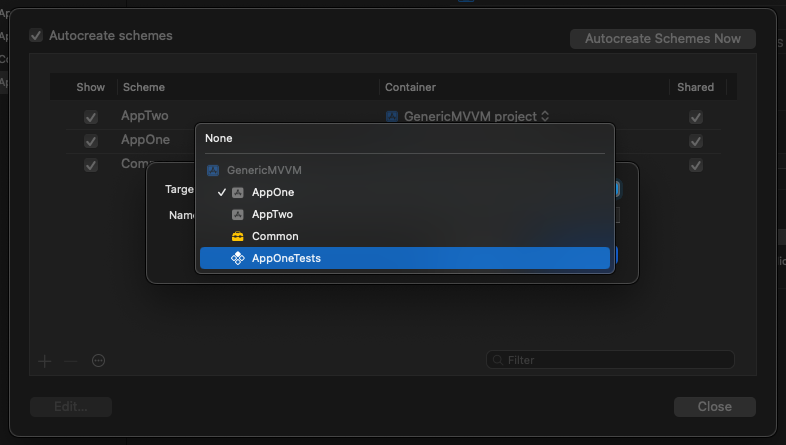Click the magnifier icon in Filter field
The width and height of the screenshot is (786, 445).
pos(498,360)
